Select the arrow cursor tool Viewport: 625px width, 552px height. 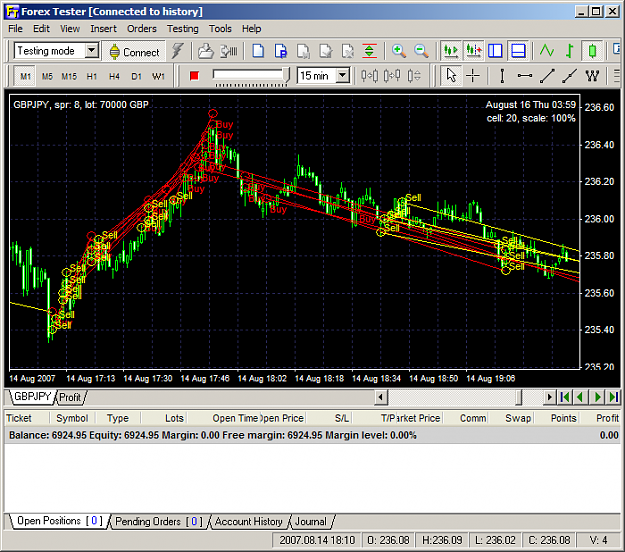coord(451,75)
